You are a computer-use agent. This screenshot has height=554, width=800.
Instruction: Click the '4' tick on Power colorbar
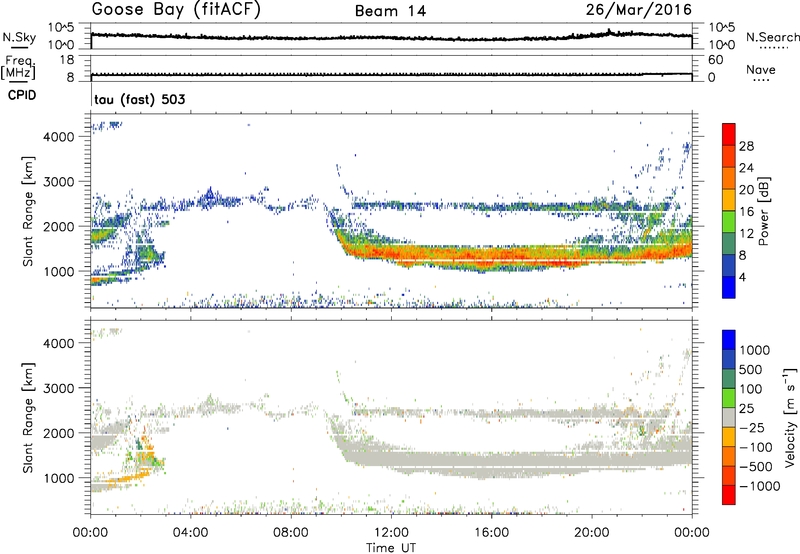[x=742, y=277]
